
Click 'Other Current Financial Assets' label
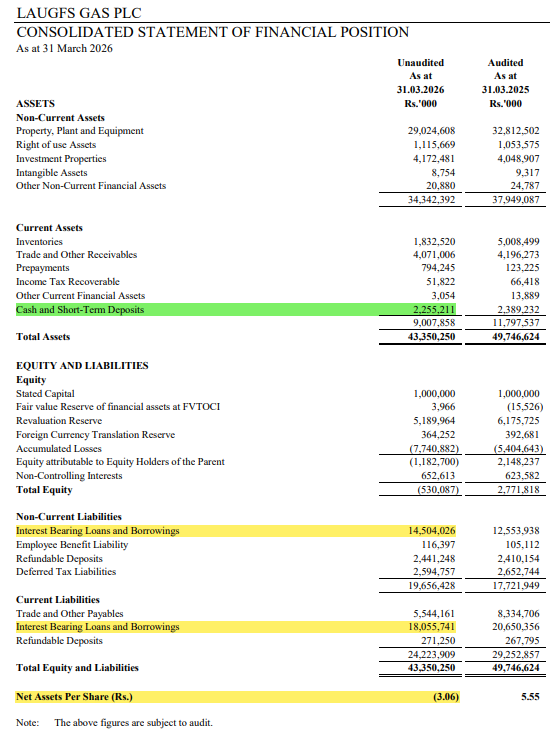point(80,296)
